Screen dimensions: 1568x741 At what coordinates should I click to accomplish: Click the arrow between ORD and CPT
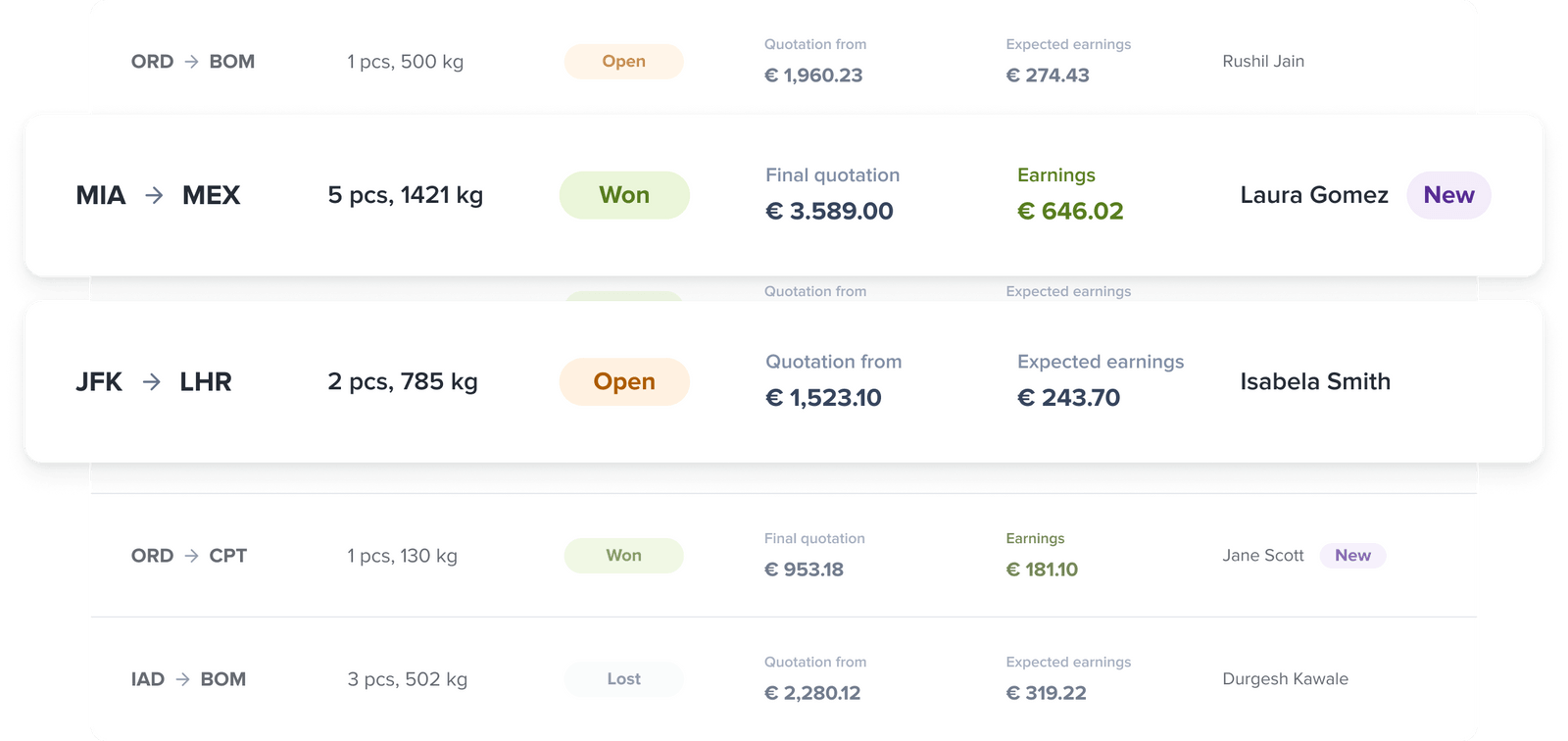pyautogui.click(x=190, y=556)
